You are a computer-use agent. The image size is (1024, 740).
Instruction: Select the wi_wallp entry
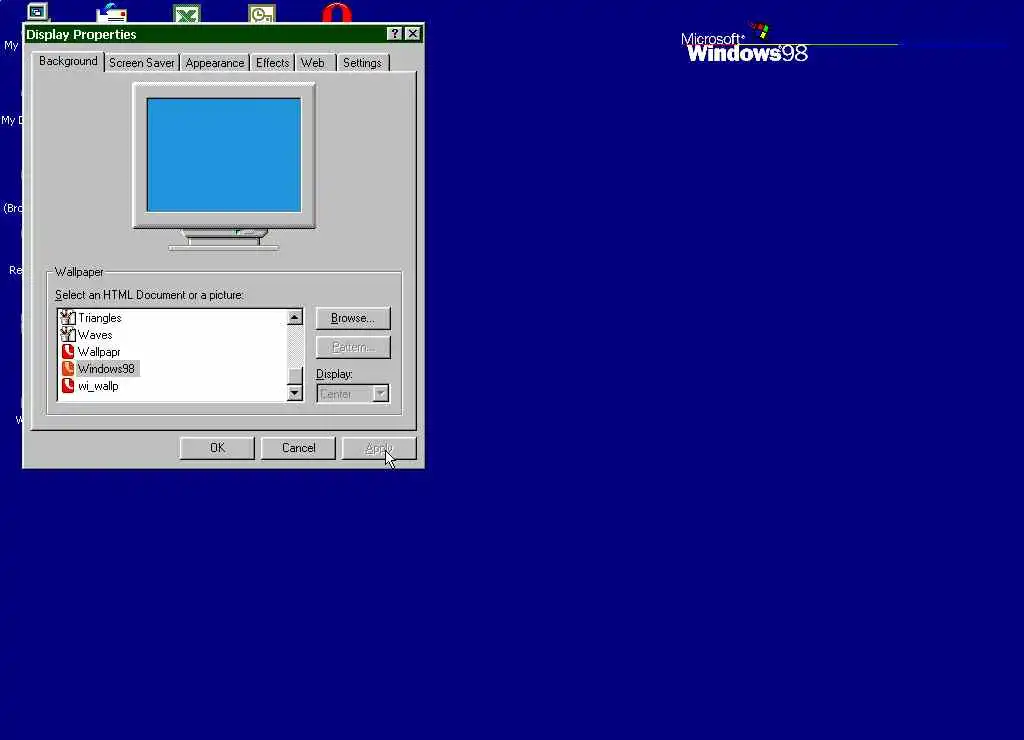(x=98, y=386)
